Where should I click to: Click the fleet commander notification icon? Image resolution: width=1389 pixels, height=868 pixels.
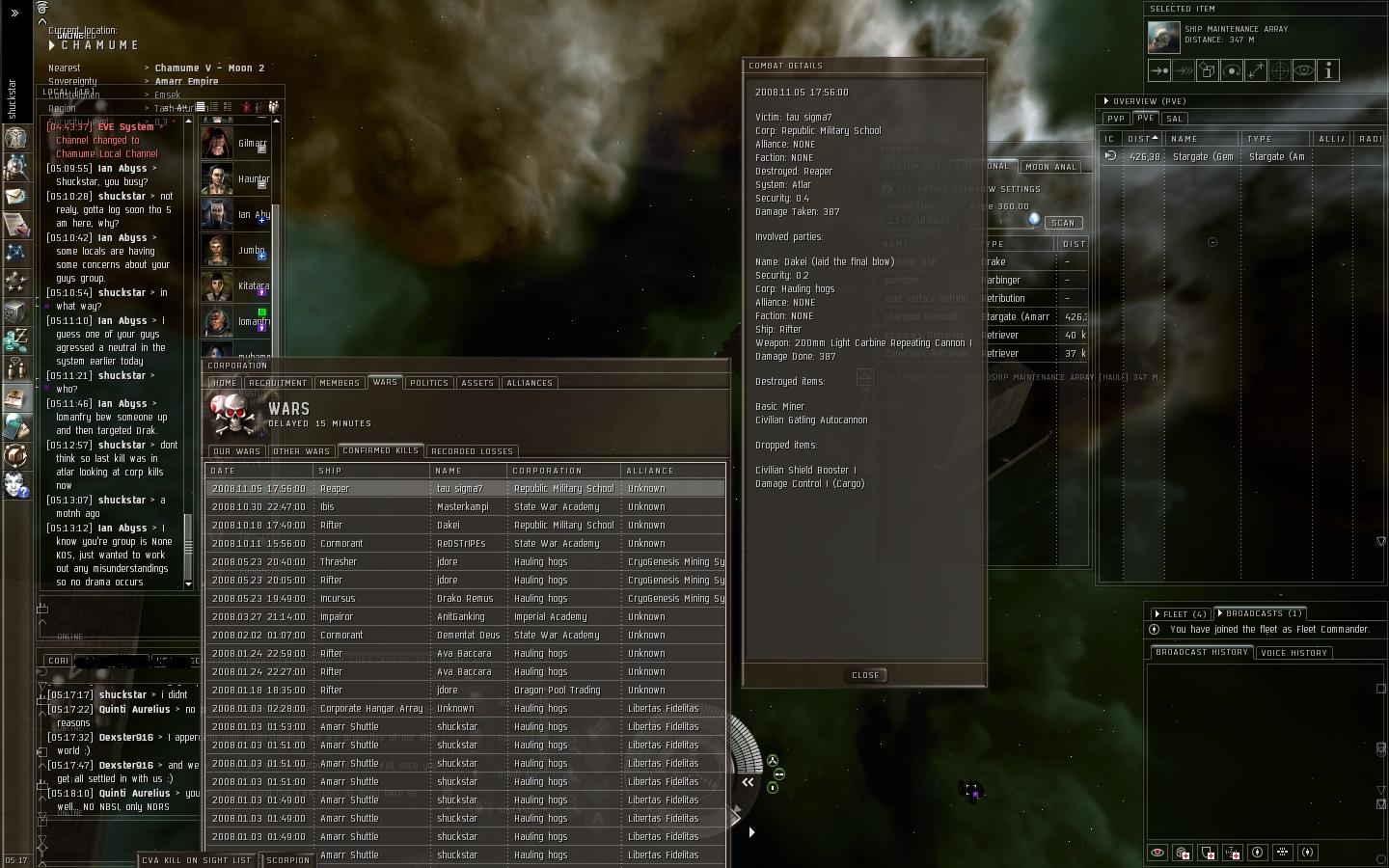click(x=1155, y=630)
